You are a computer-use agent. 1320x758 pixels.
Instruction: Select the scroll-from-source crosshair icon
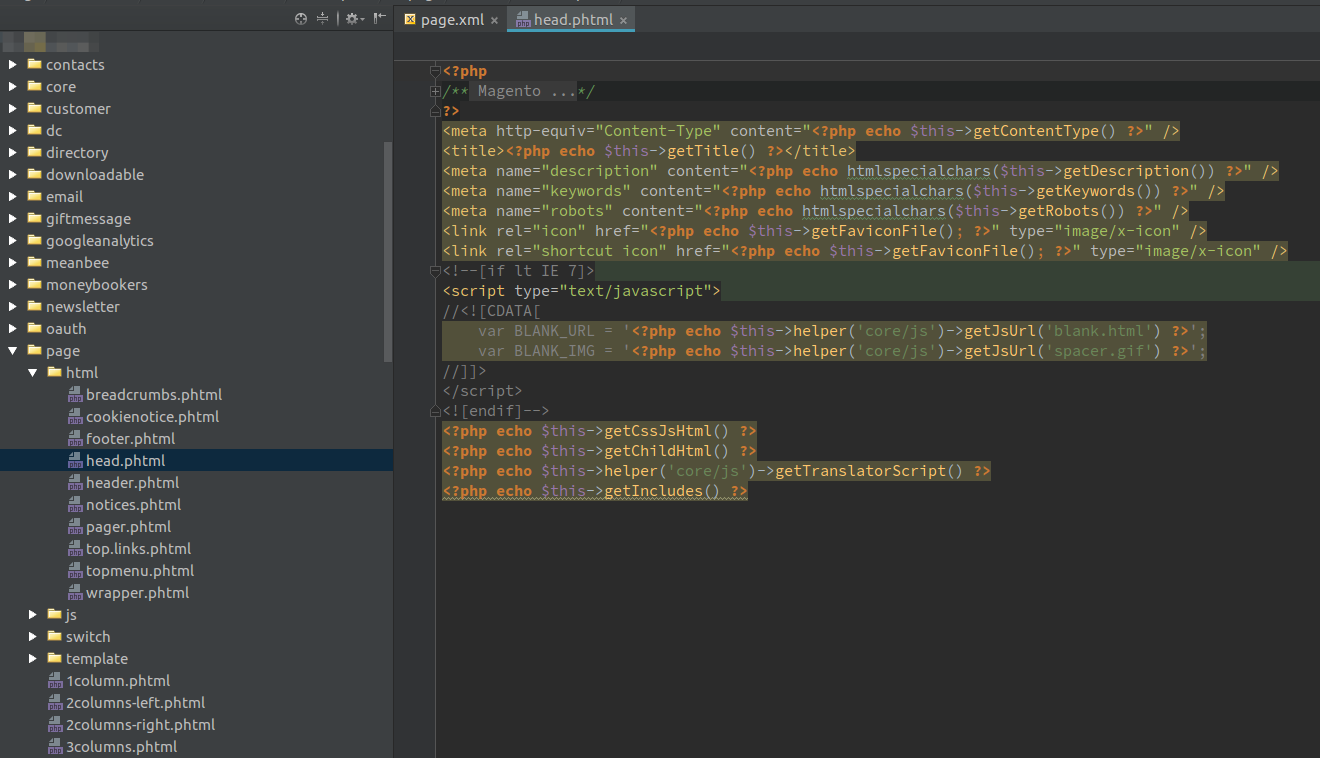pos(300,18)
